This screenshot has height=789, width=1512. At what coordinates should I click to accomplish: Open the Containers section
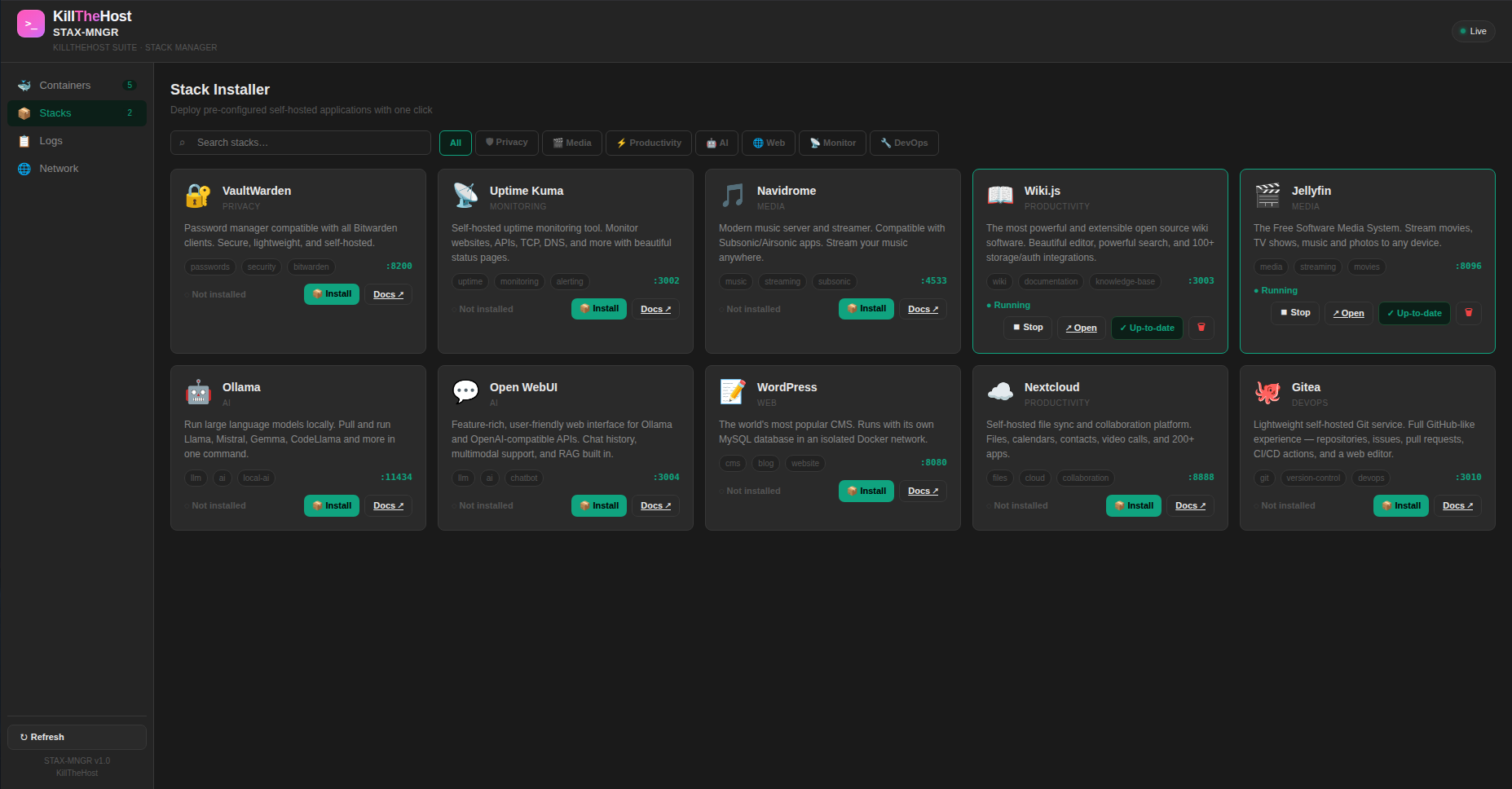pyautogui.click(x=77, y=86)
